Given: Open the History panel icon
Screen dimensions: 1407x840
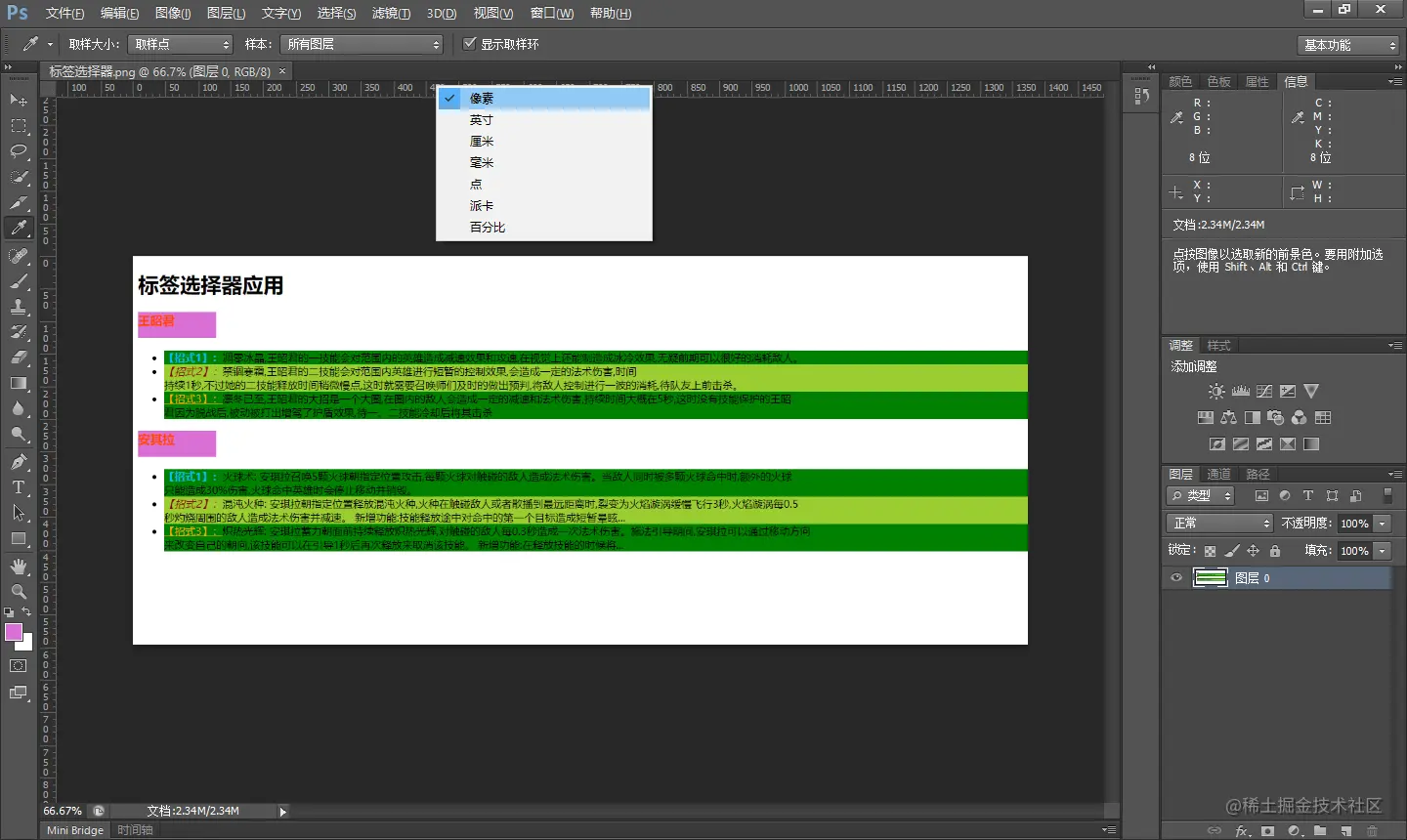Looking at the screenshot, I should [x=1141, y=96].
